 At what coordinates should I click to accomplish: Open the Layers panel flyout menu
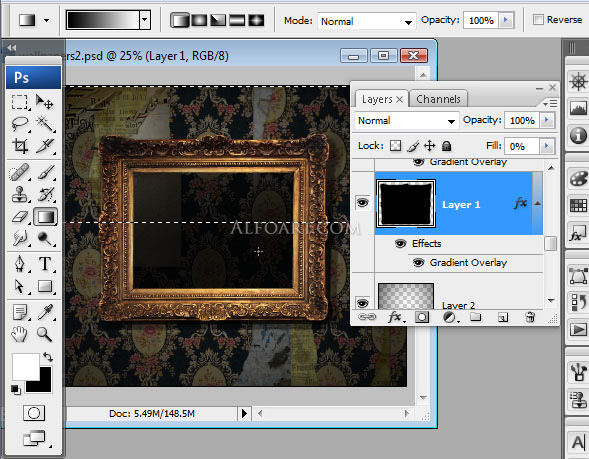[x=550, y=103]
